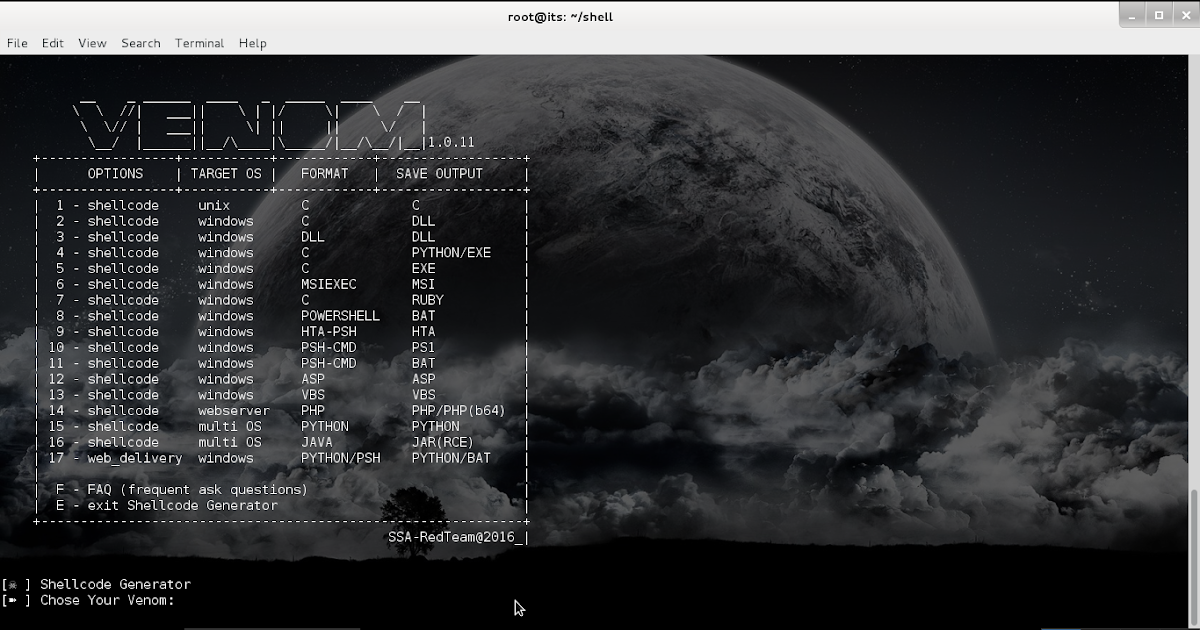The image size is (1200, 630).
Task: Open the Help menu
Action: pyautogui.click(x=252, y=43)
